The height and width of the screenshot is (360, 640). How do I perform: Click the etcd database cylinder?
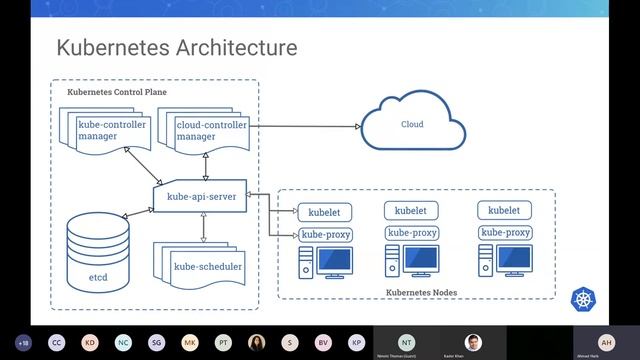[x=98, y=253]
